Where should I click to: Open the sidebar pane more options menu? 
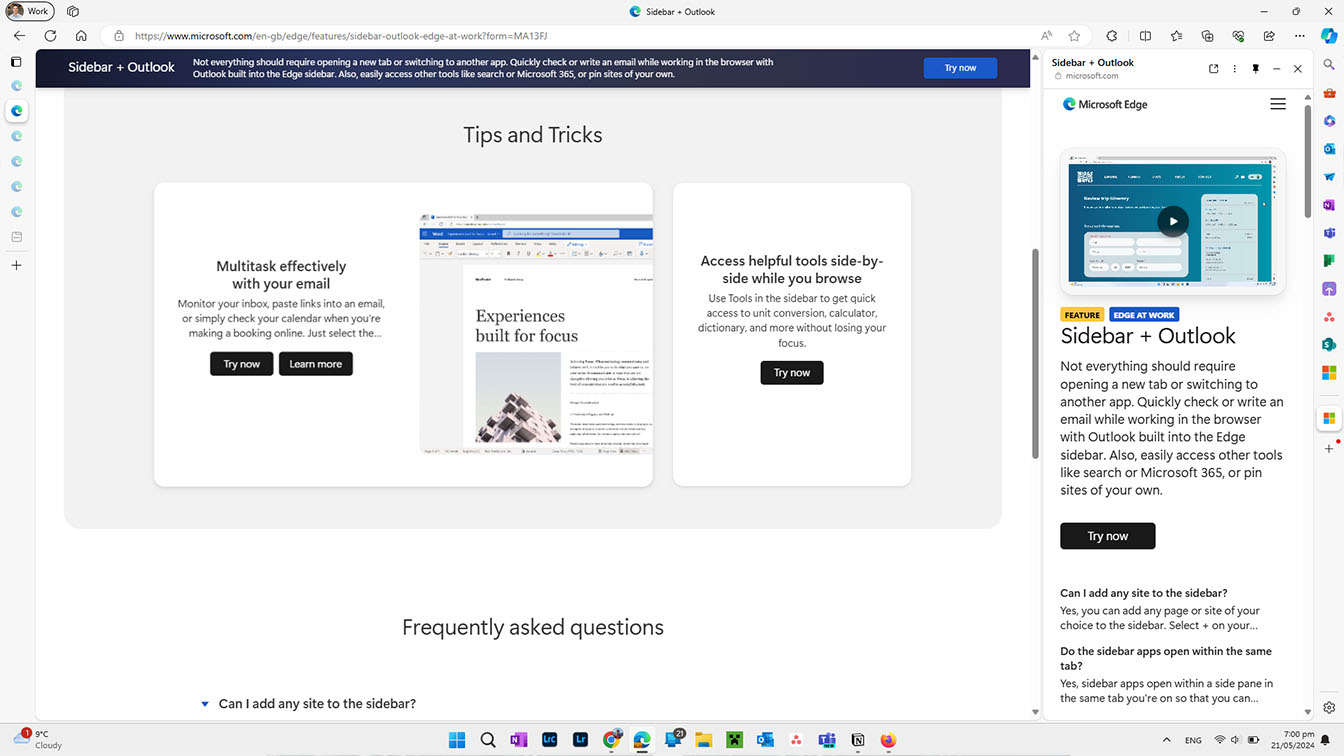click(1235, 69)
